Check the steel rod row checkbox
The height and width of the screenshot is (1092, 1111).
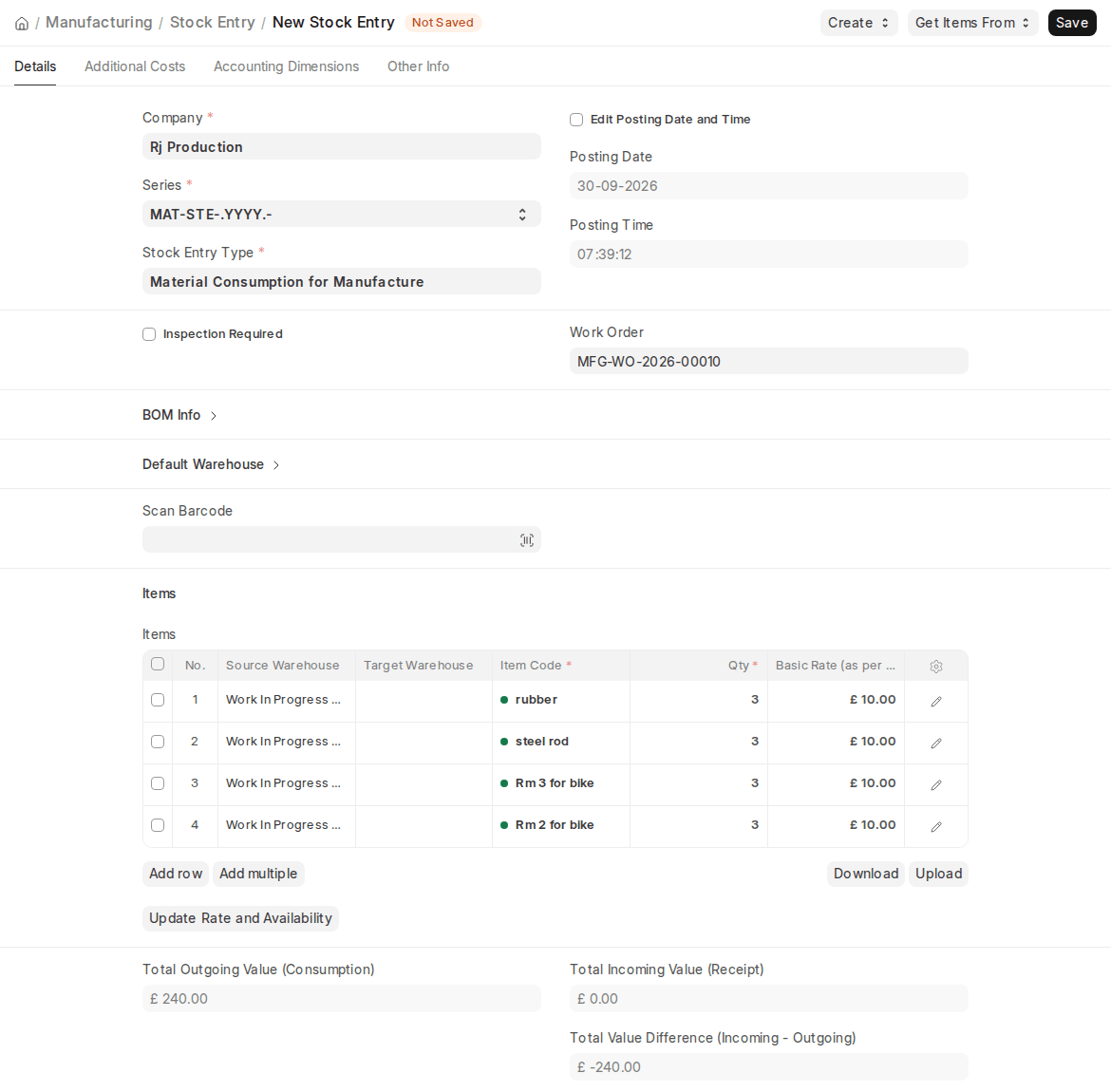click(158, 742)
